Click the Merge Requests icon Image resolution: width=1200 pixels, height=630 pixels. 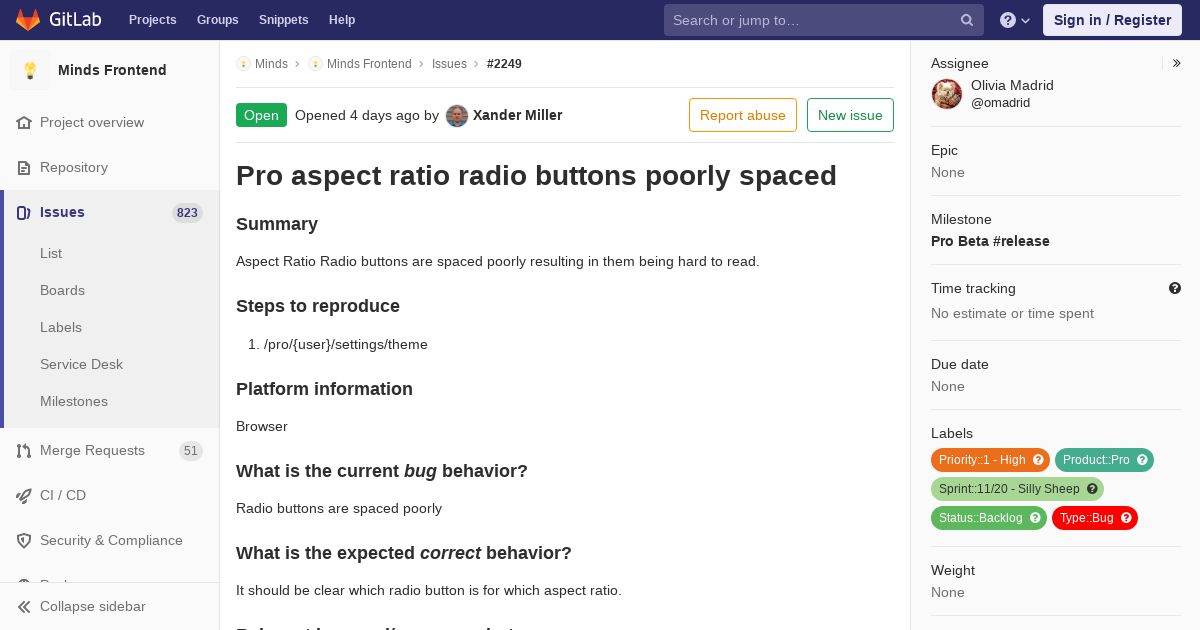(24, 450)
